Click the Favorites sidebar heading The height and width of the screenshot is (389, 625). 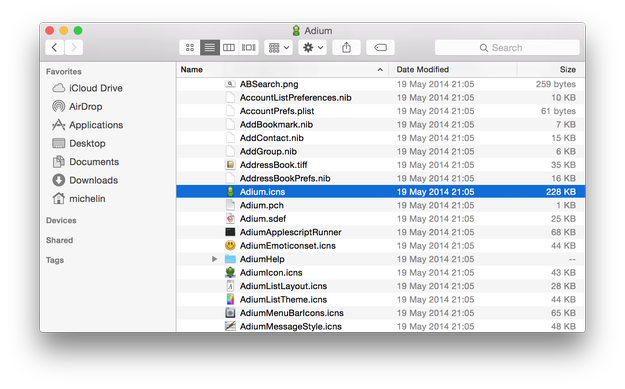[x=64, y=72]
